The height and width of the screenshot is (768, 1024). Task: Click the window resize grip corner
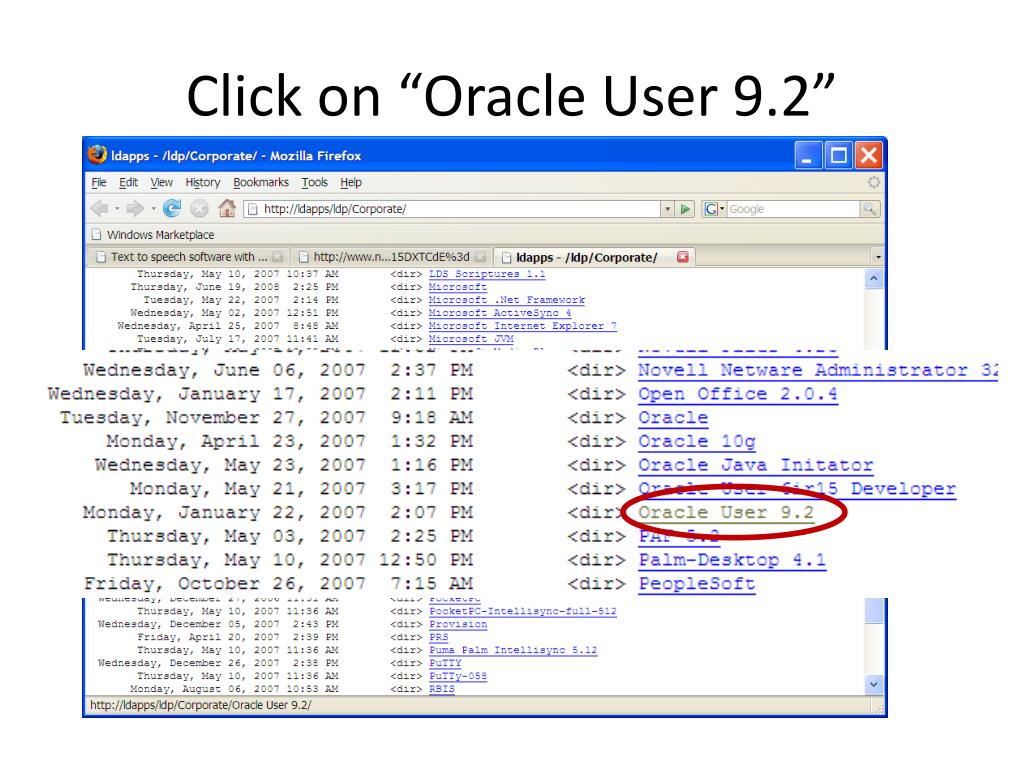[879, 708]
